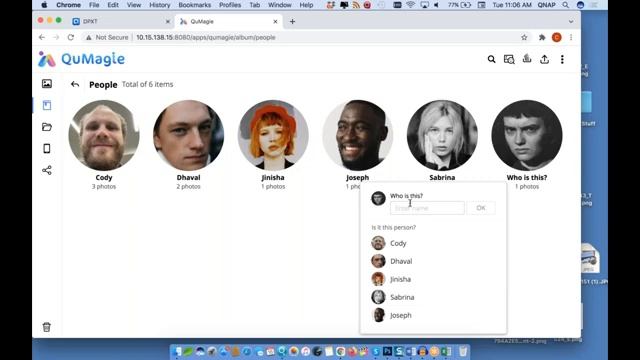Open the Shared icon in sidebar
This screenshot has width=640, height=360.
click(47, 170)
